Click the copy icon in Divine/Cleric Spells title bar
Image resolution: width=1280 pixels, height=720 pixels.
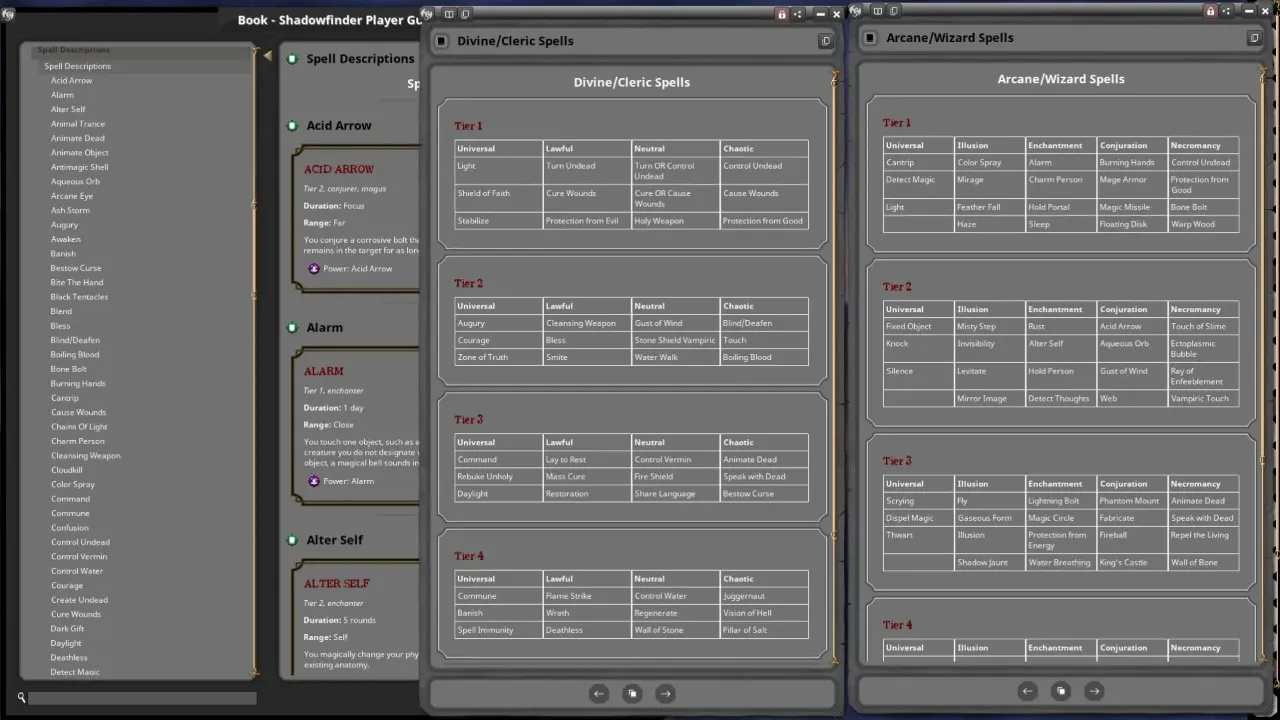(465, 14)
